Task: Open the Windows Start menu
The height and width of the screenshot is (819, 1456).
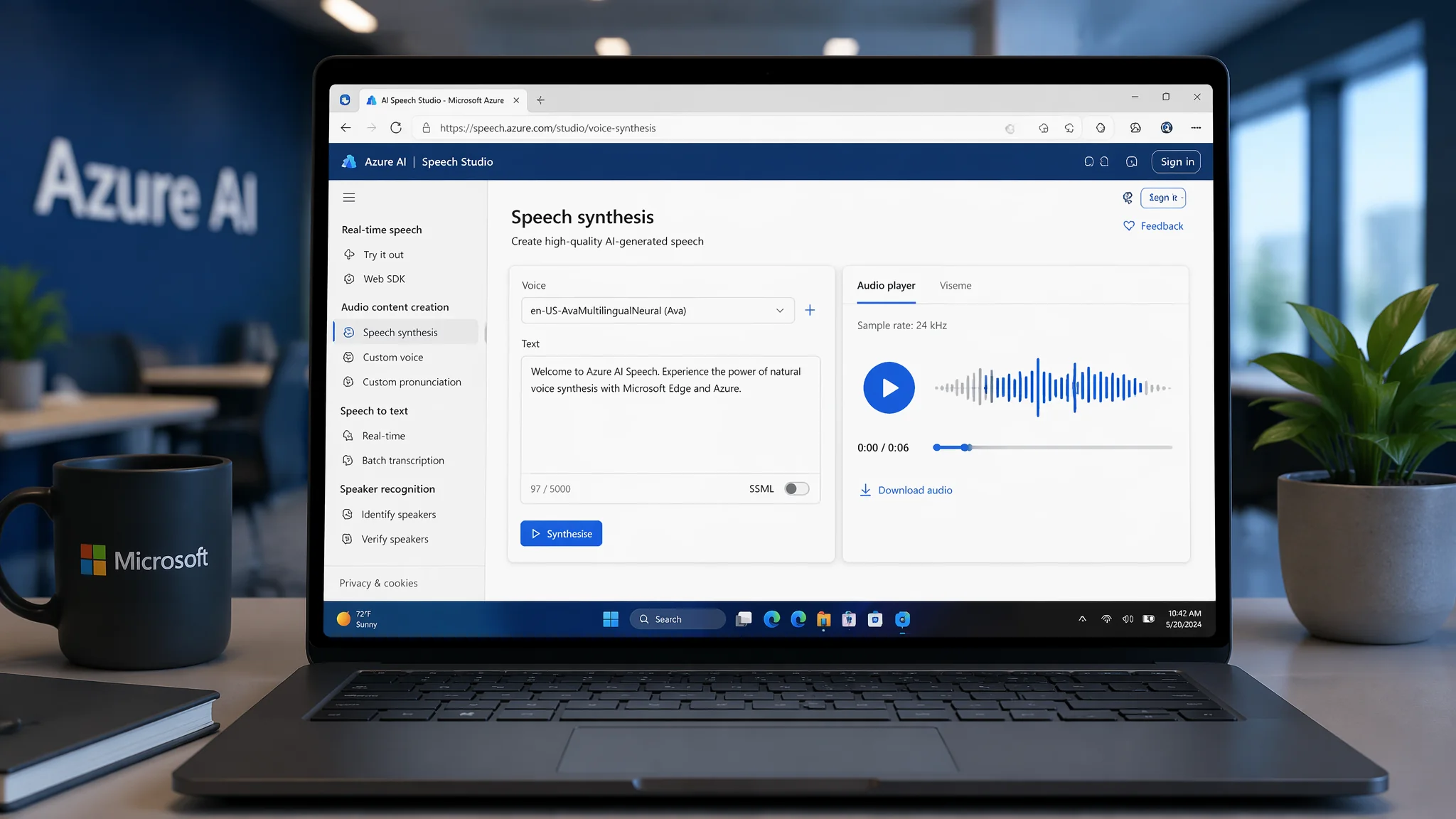Action: 611,619
